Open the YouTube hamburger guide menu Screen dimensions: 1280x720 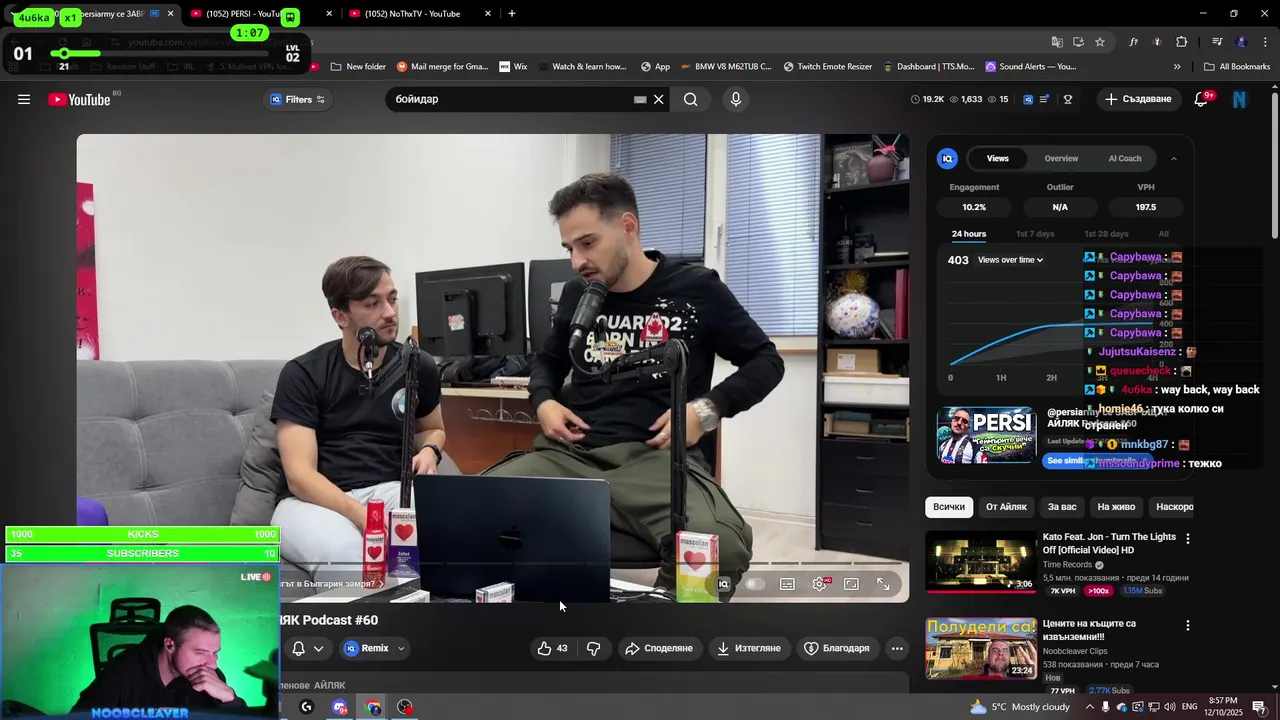point(24,99)
